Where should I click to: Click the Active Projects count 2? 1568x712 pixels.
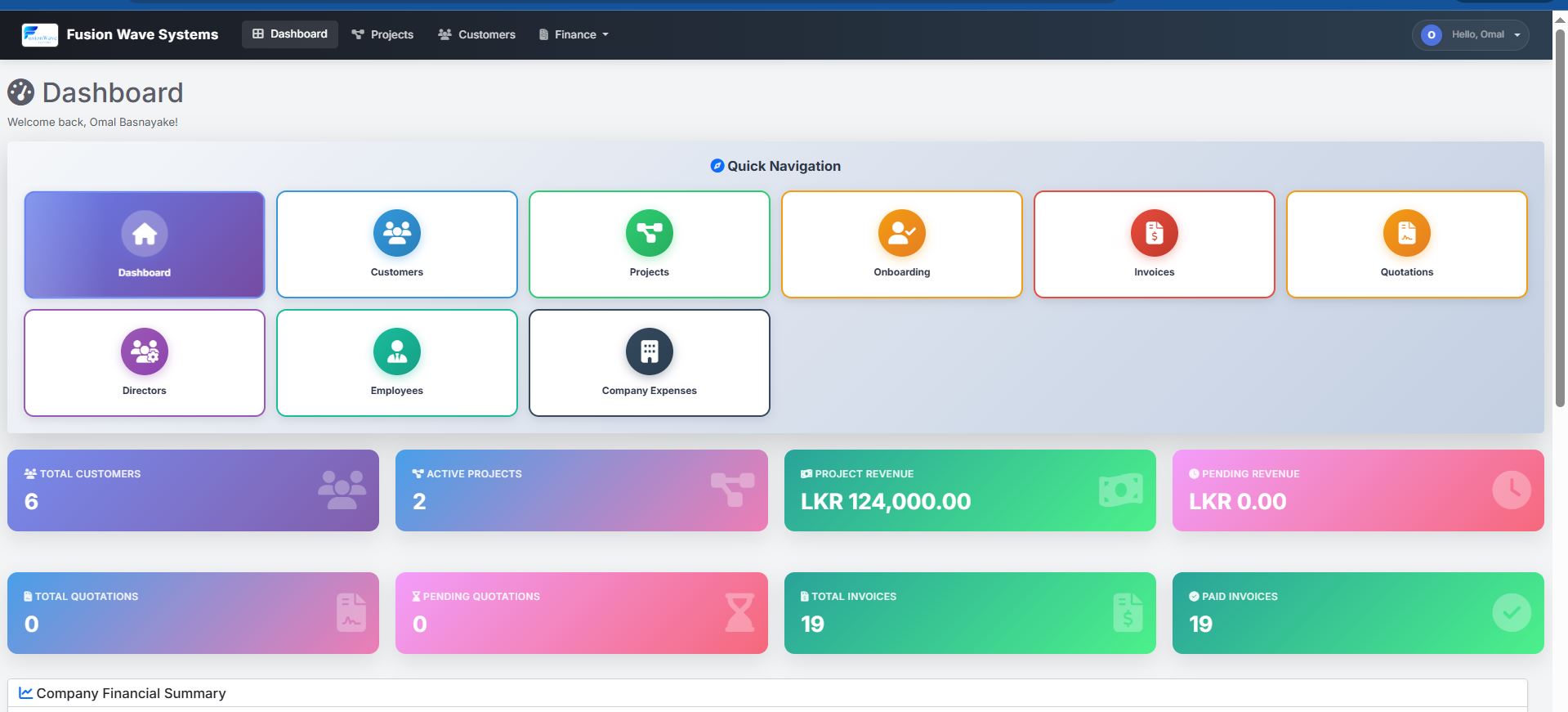(419, 501)
